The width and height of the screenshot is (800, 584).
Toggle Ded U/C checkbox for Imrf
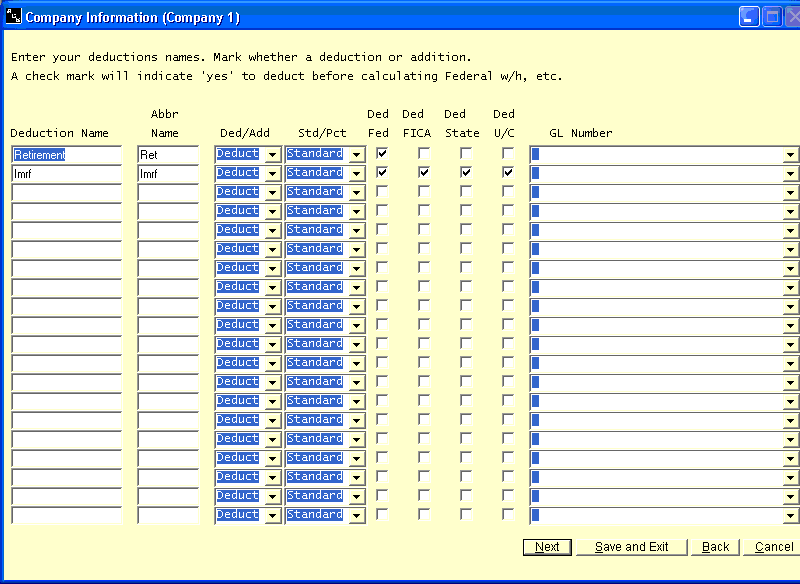coord(508,173)
